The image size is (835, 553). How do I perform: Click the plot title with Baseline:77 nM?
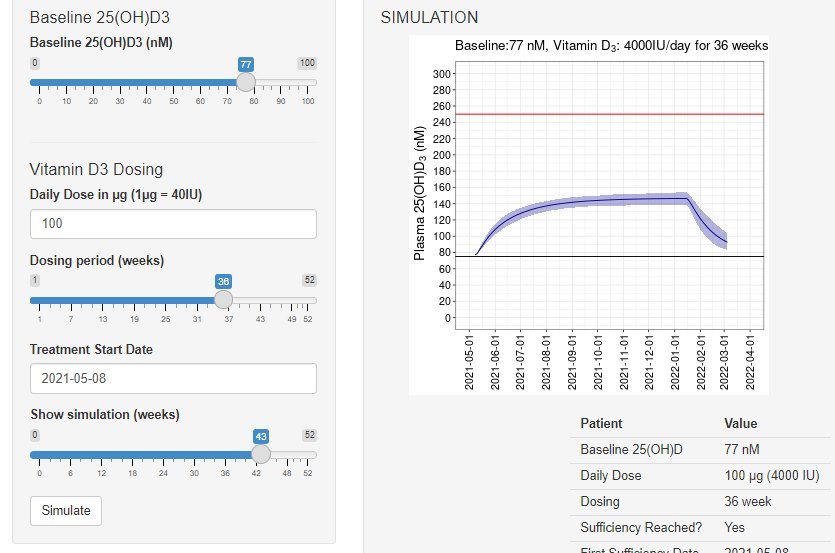[611, 46]
